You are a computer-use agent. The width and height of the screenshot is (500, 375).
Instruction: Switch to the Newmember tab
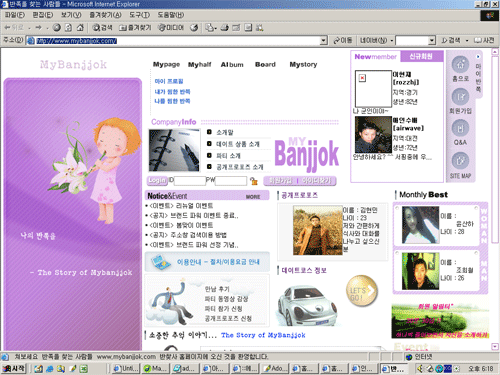click(x=376, y=57)
